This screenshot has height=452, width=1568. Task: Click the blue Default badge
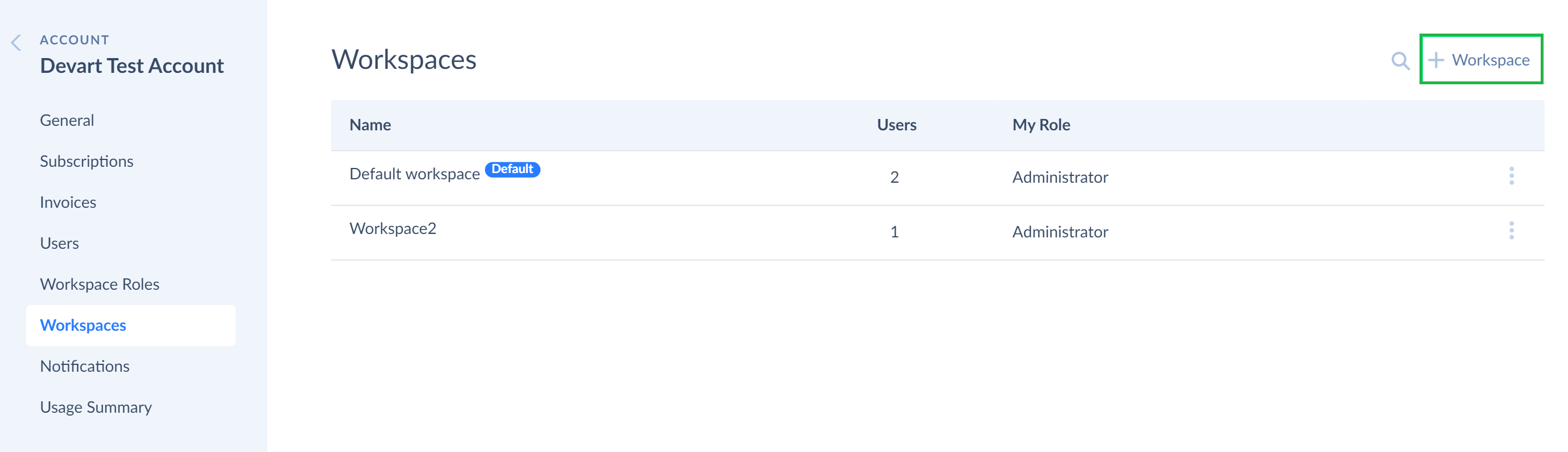[513, 169]
